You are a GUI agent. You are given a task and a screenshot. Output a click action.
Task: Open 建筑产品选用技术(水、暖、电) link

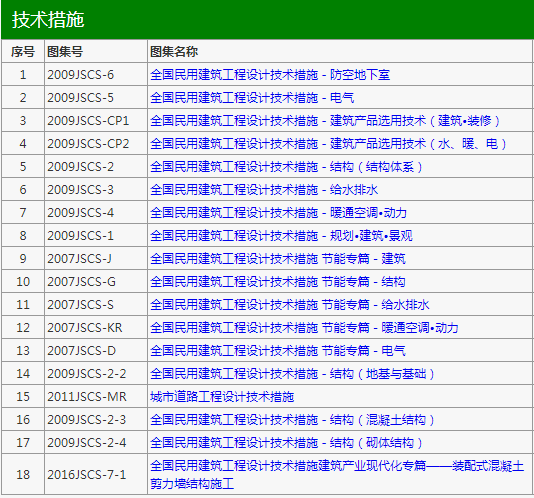point(328,144)
